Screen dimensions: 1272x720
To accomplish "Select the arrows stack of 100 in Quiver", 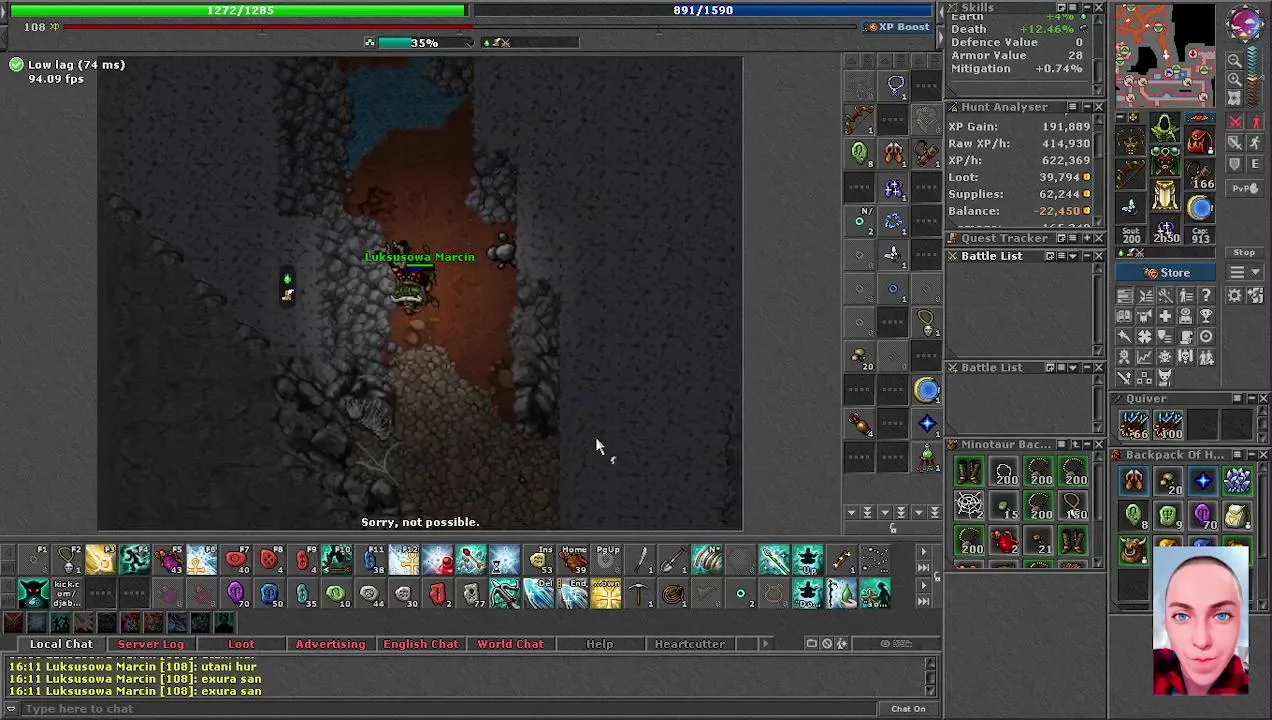I will (x=1168, y=424).
